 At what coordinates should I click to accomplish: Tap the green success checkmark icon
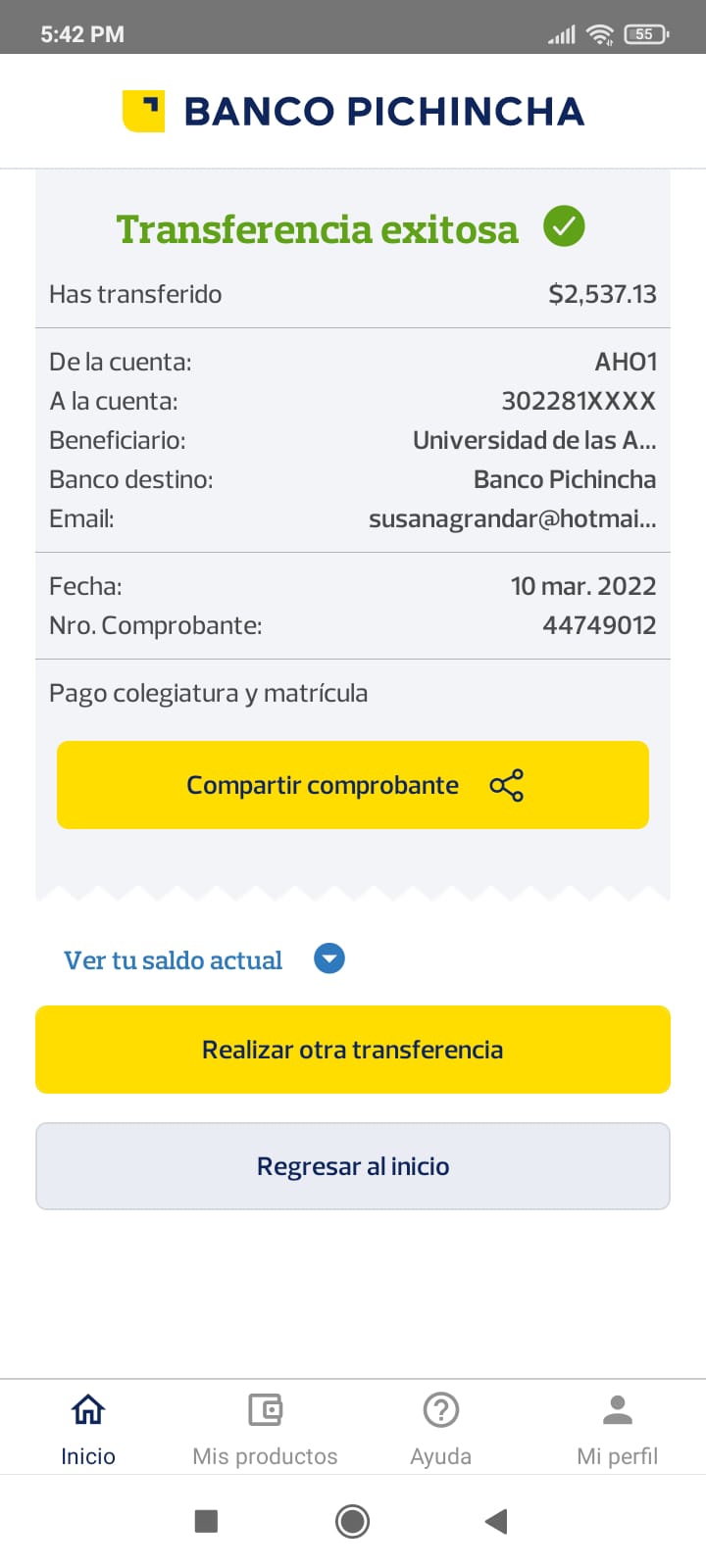(x=564, y=226)
